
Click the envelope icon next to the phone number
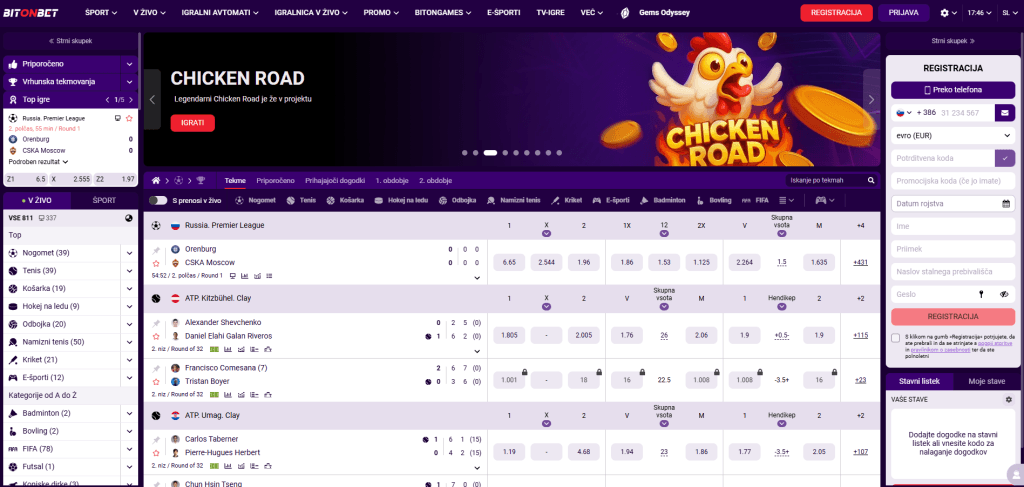pyautogui.click(x=1005, y=112)
